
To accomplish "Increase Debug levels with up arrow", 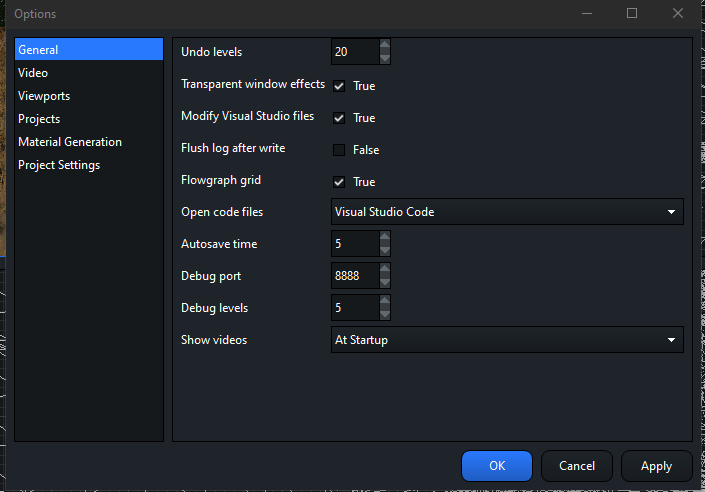I will tap(385, 301).
